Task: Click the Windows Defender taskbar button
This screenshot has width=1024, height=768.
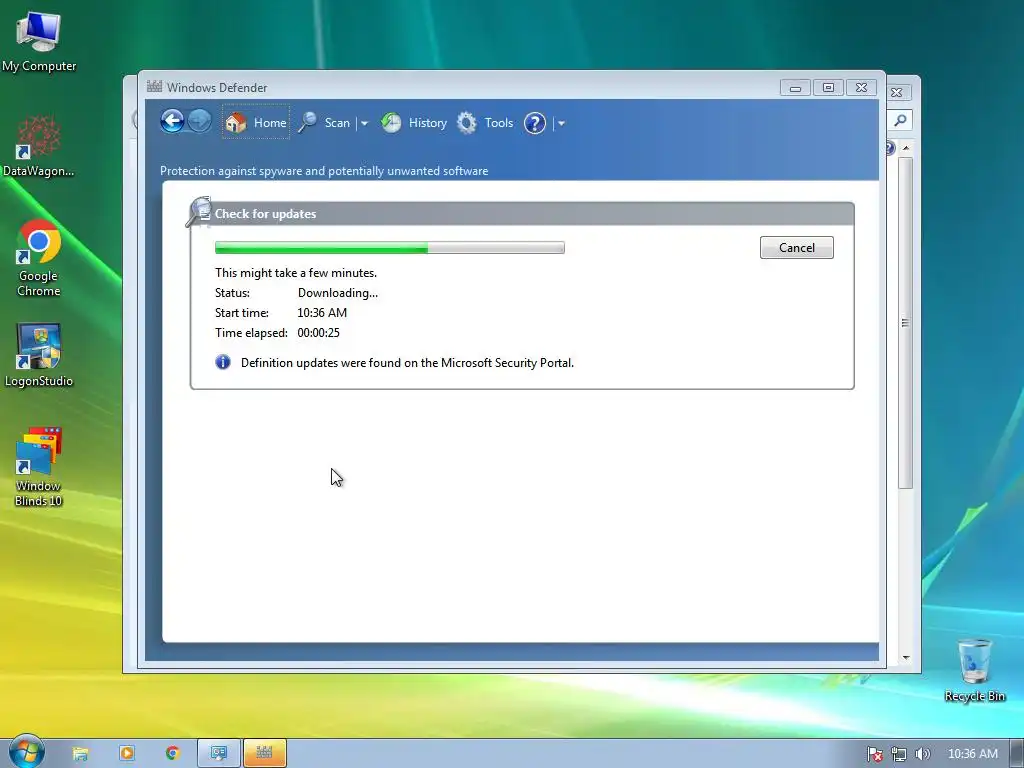Action: 264,753
